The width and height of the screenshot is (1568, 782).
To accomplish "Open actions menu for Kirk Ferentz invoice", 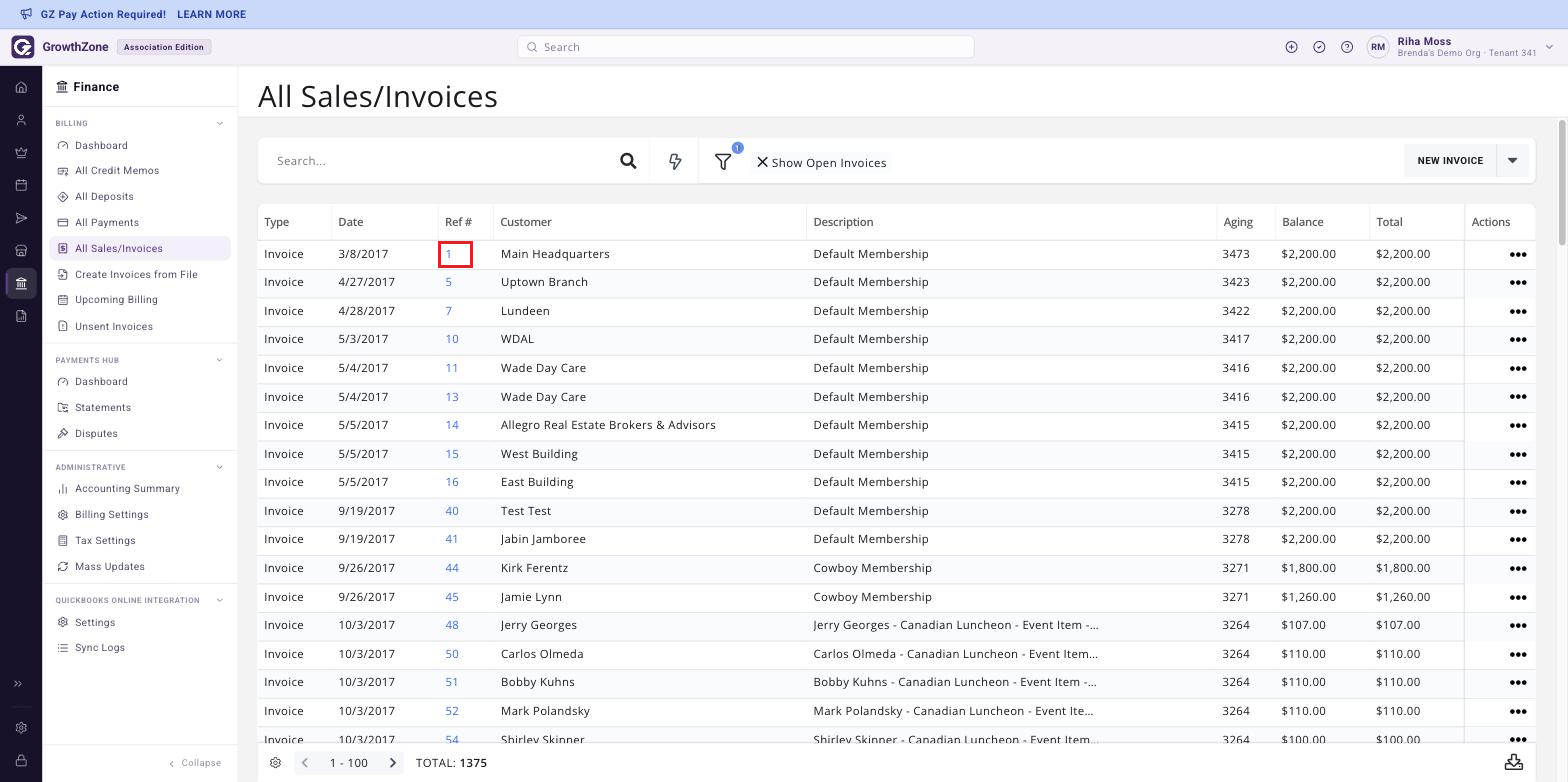I will point(1517,568).
